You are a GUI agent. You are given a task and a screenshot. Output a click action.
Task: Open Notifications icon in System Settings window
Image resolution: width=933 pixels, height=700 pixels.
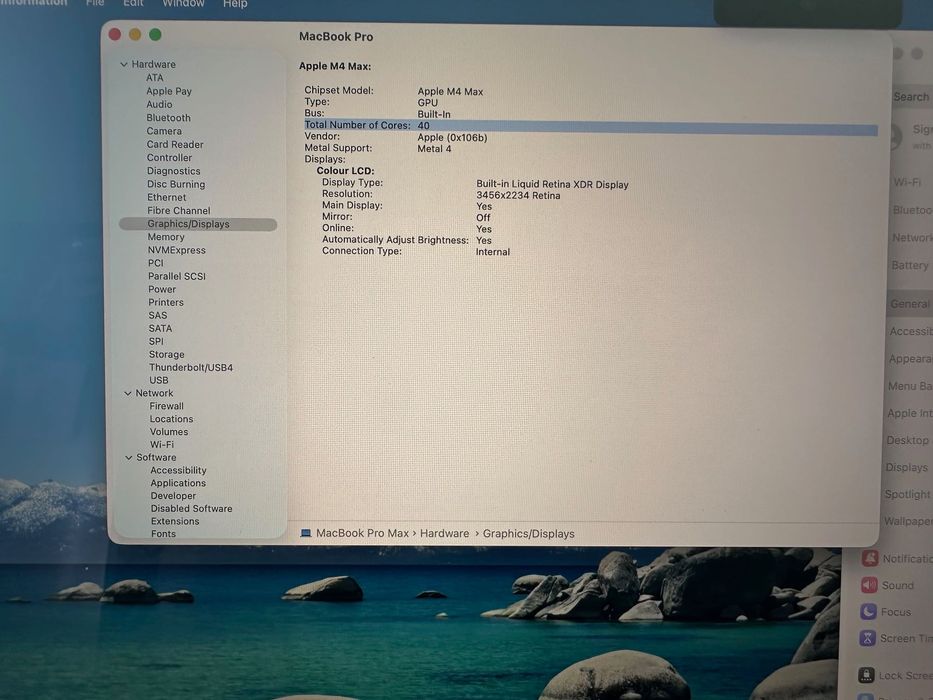[870, 558]
